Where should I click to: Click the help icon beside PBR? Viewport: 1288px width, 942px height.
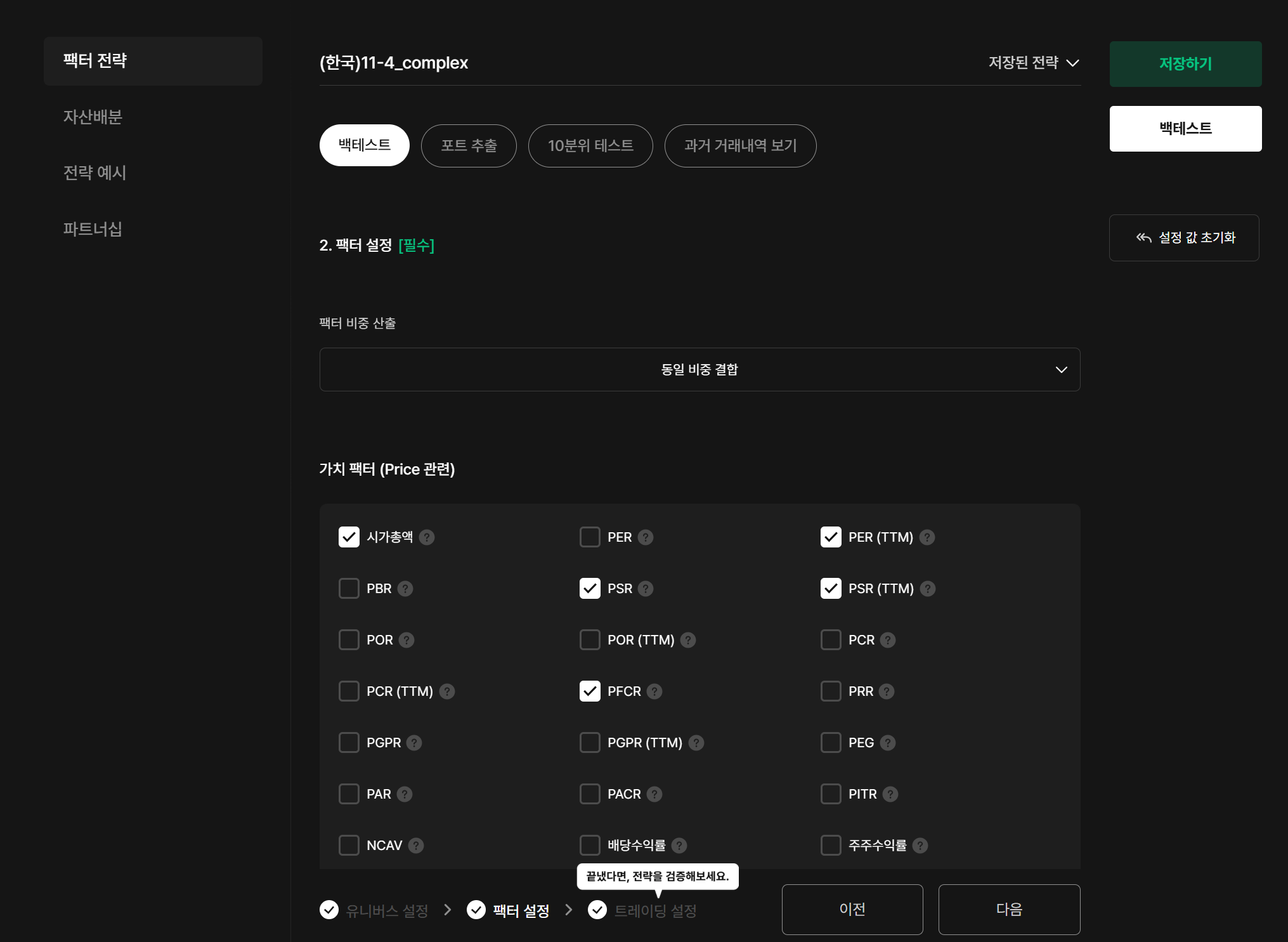click(x=405, y=589)
